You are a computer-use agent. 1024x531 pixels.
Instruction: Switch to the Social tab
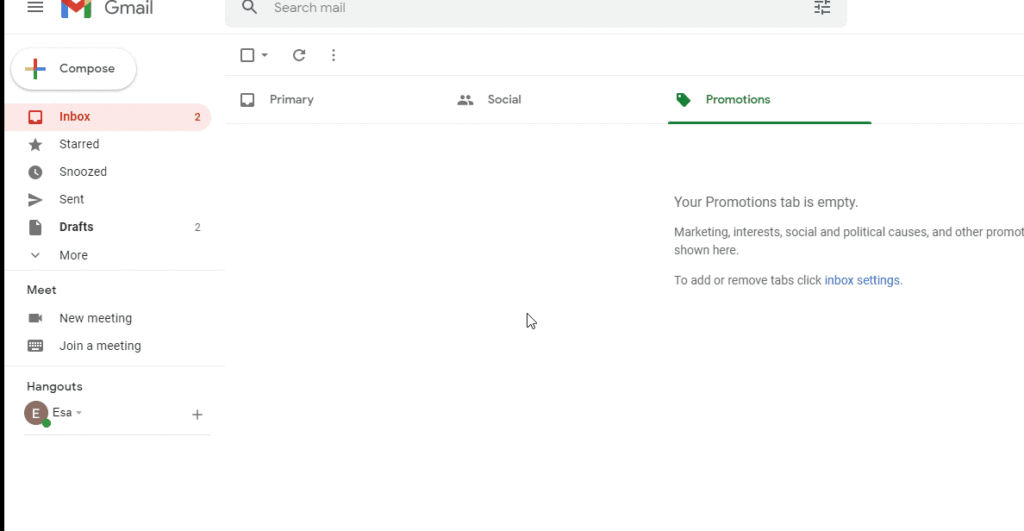504,100
